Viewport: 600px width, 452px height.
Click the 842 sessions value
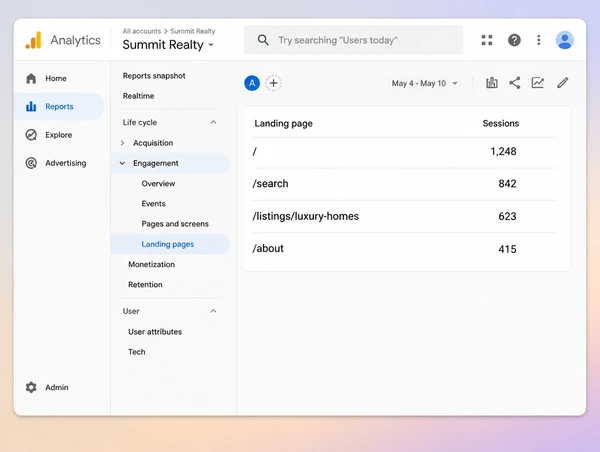coord(507,184)
